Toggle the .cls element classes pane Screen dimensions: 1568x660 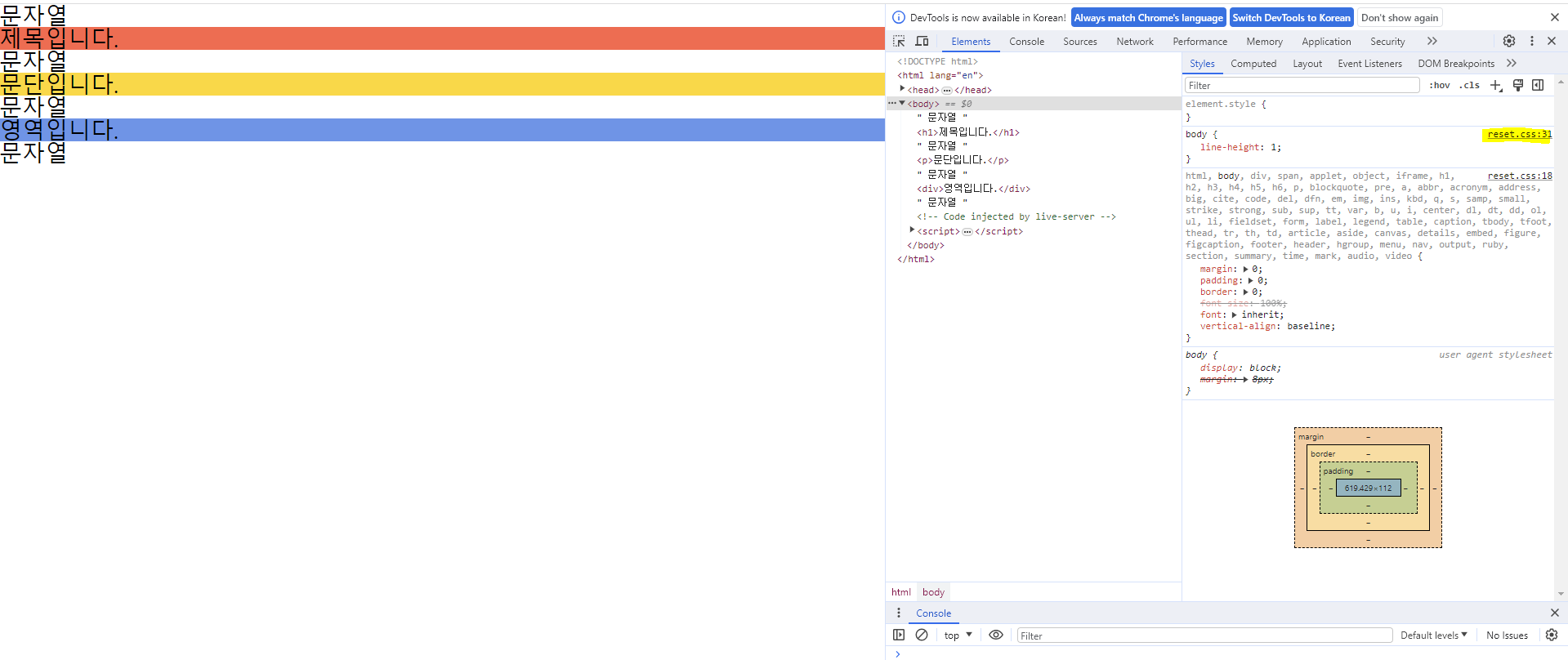click(1470, 85)
